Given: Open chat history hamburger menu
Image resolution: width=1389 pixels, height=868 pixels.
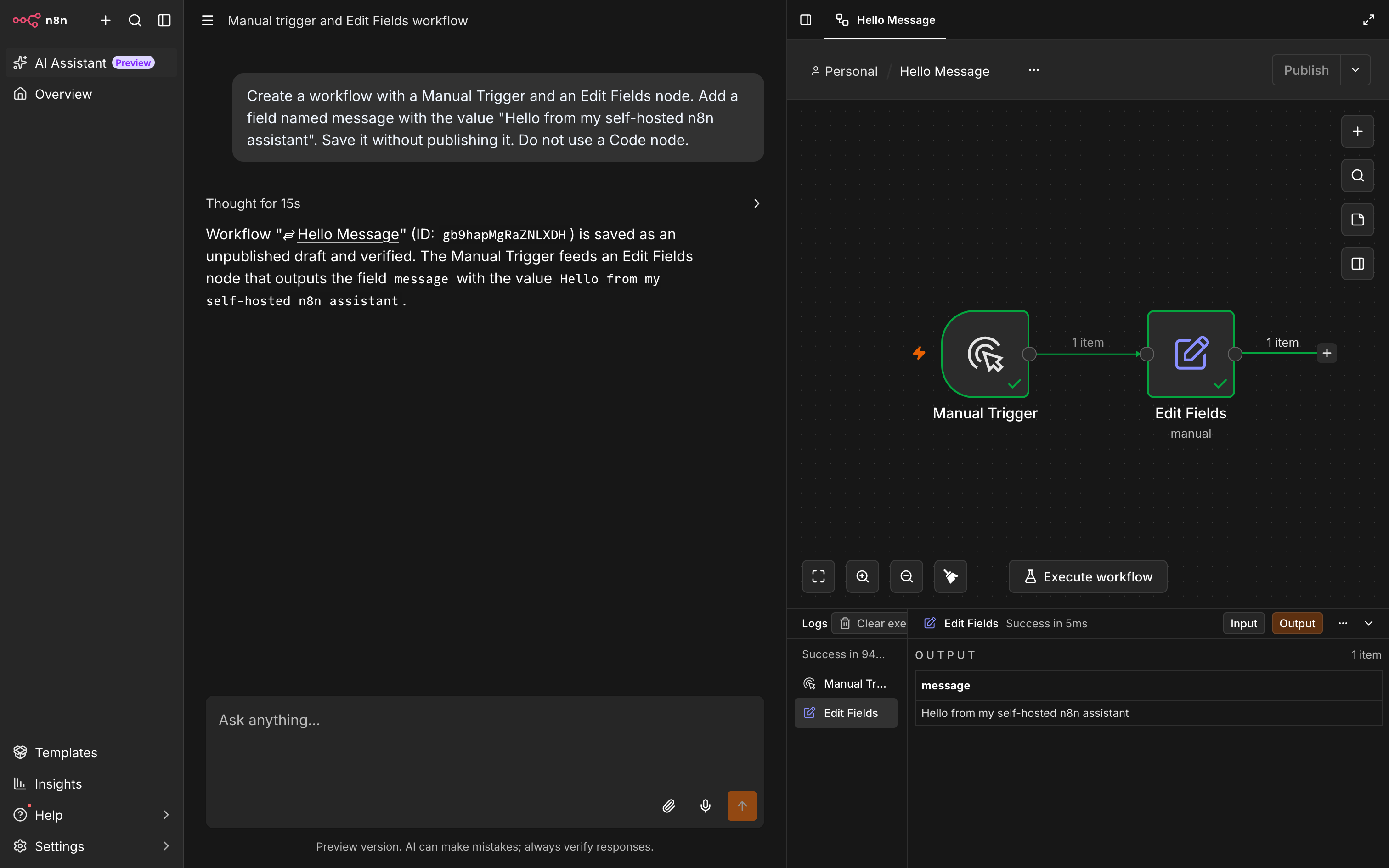Looking at the screenshot, I should coord(208,21).
